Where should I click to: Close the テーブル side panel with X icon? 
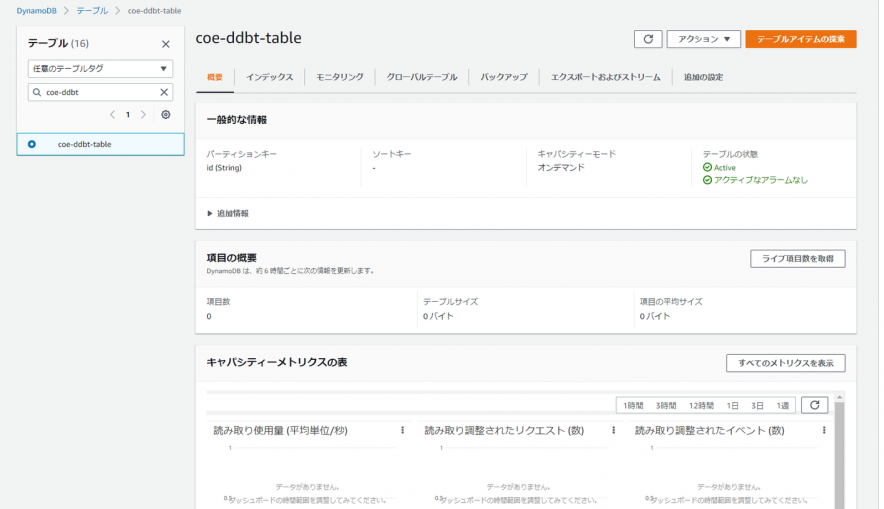[x=166, y=44]
